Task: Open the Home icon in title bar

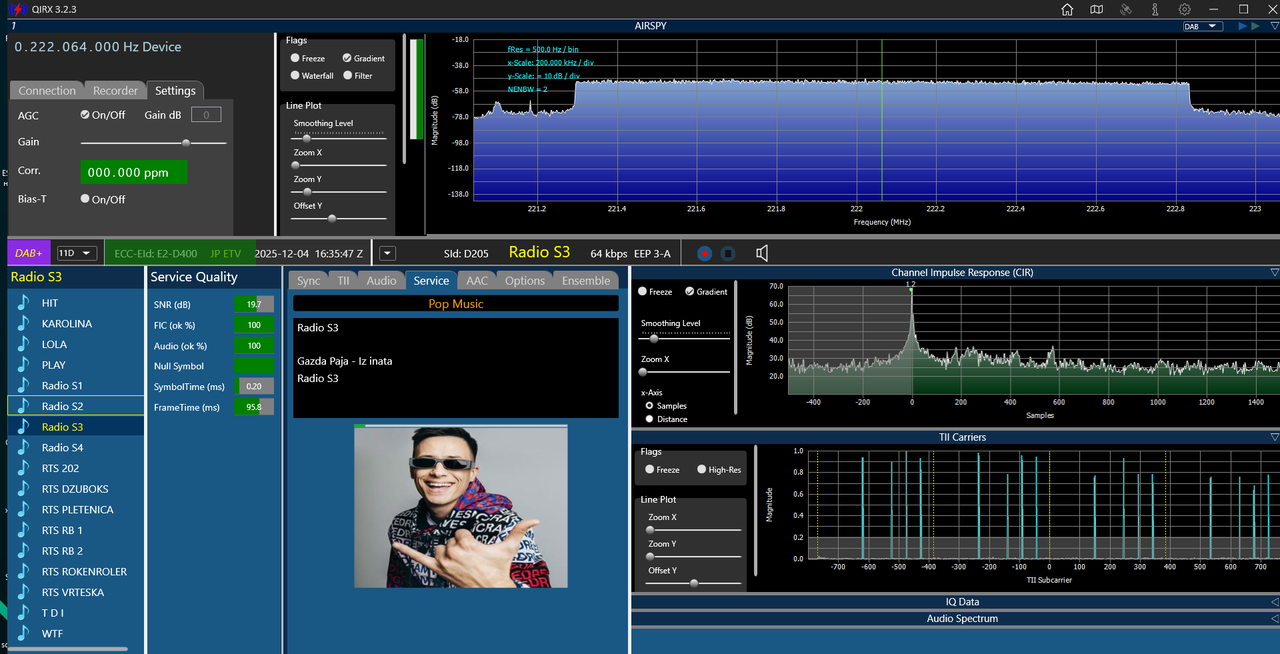Action: coord(1068,9)
